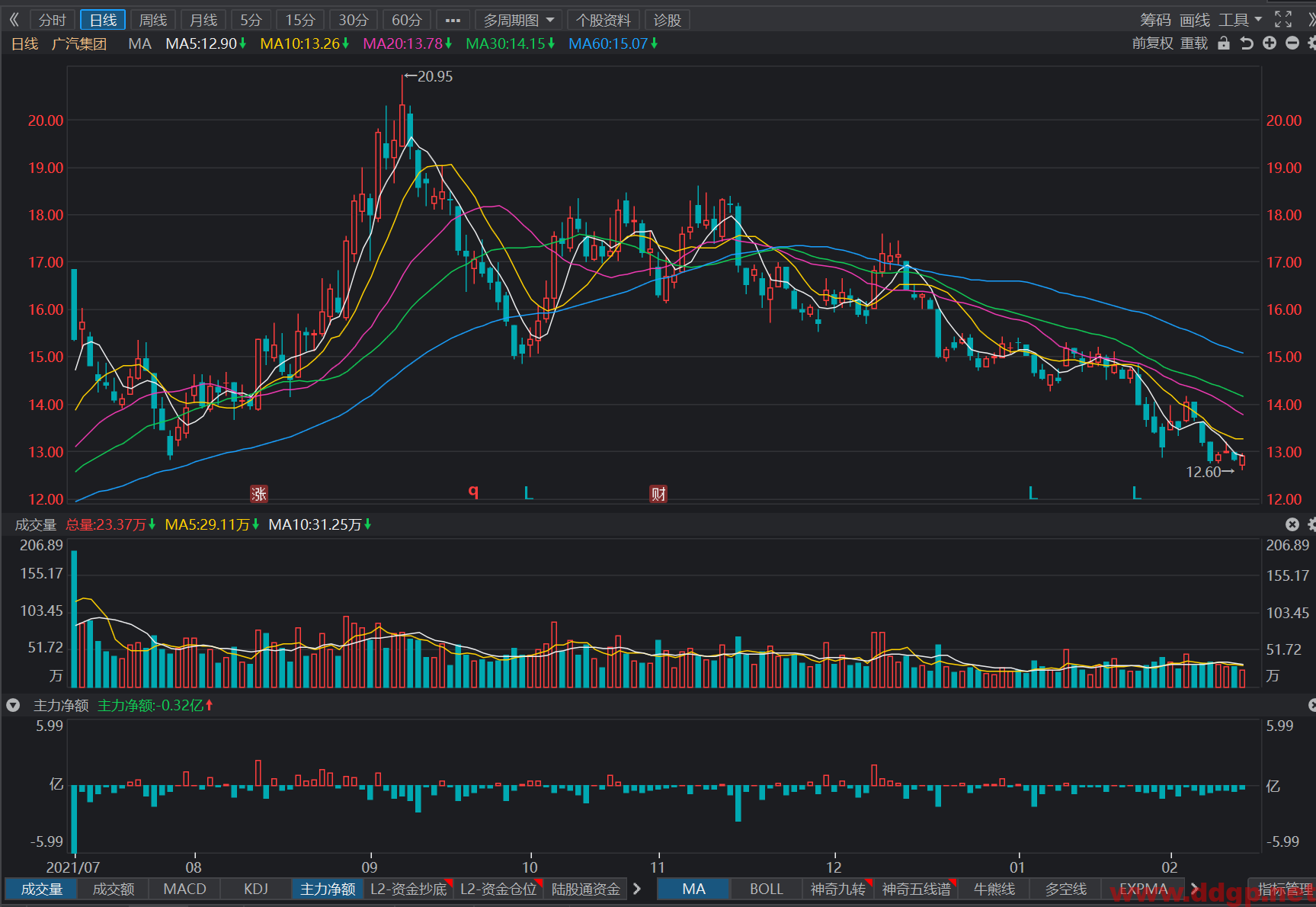Switch to the 周线 weekly tab
Image resolution: width=1316 pixels, height=907 pixels.
click(153, 20)
